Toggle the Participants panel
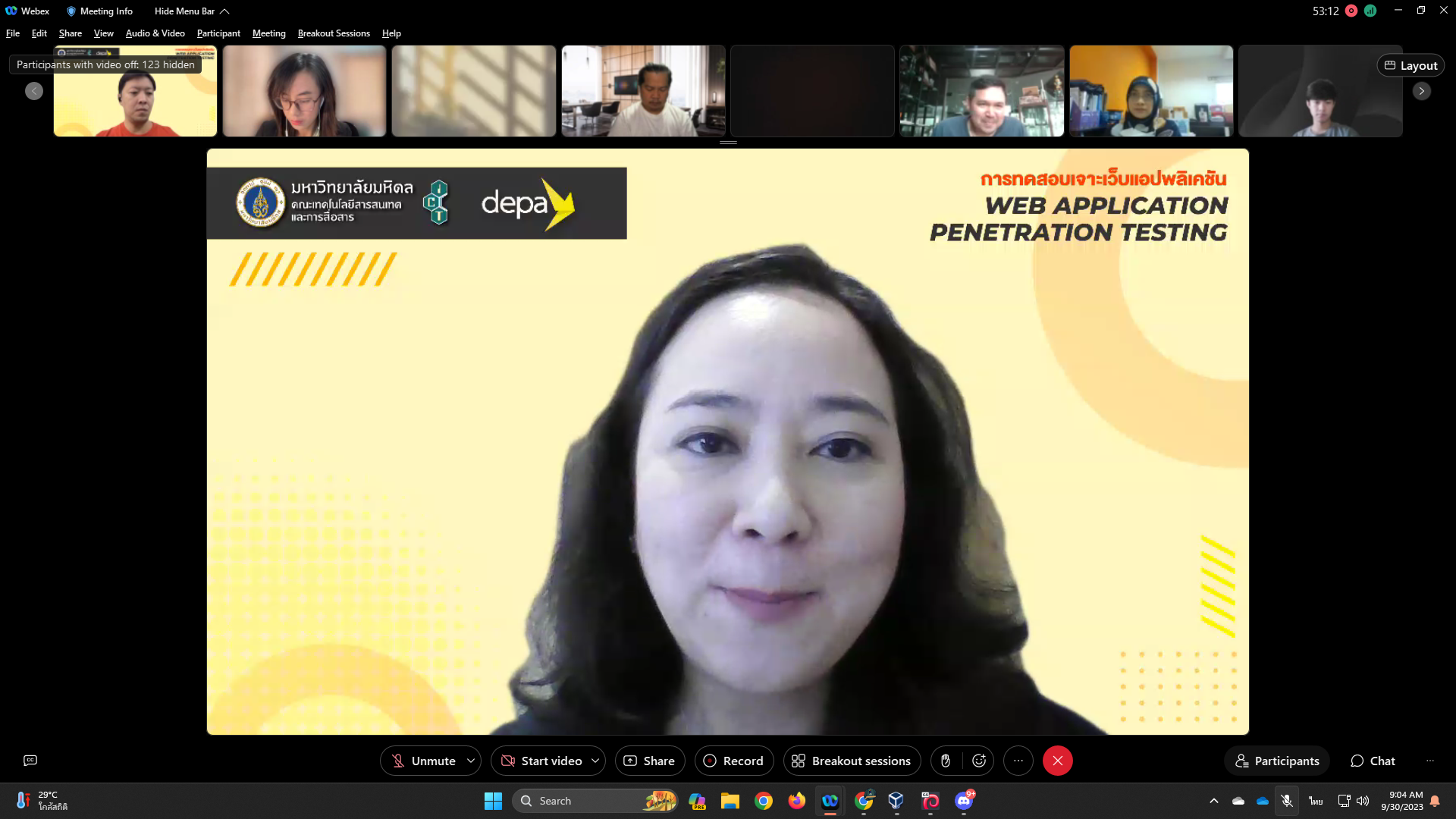 [x=1277, y=761]
